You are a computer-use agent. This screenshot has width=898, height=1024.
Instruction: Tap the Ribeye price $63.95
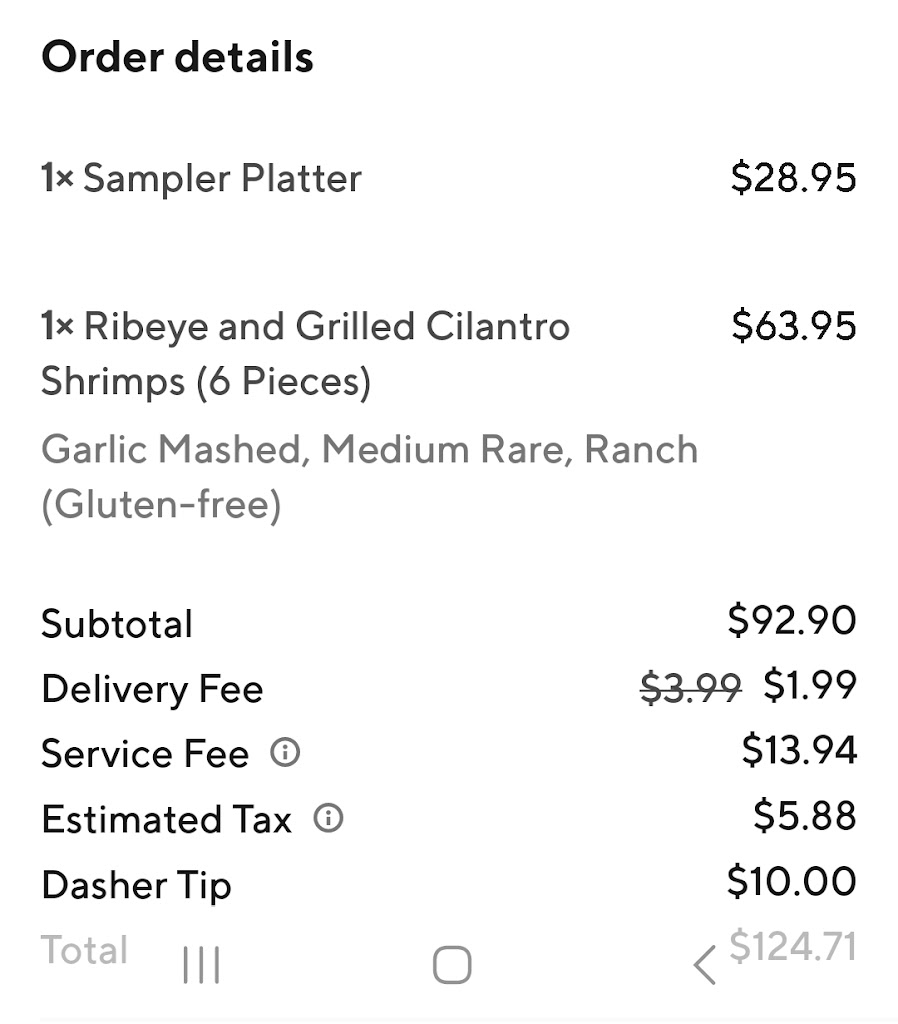(x=793, y=326)
